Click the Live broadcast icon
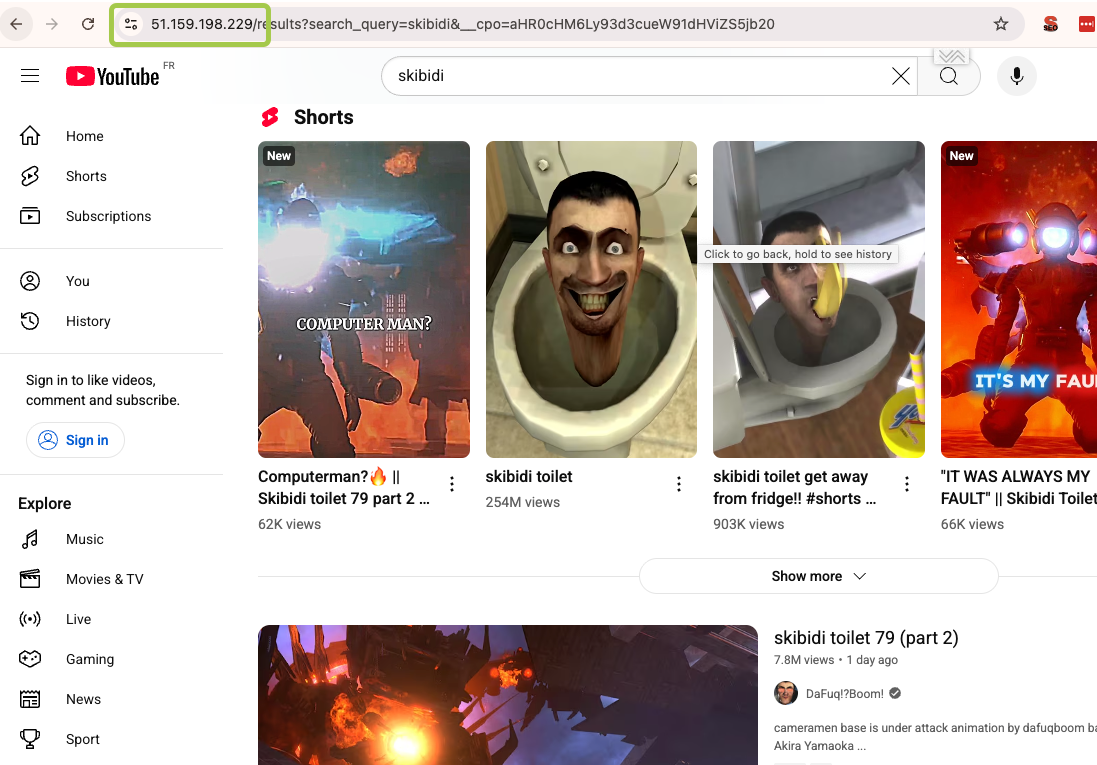The image size is (1097, 765). point(30,619)
